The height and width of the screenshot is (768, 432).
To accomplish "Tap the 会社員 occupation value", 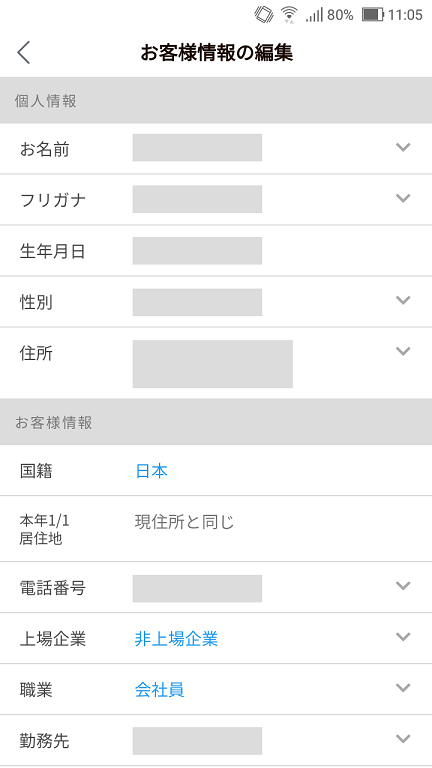I will tap(159, 690).
